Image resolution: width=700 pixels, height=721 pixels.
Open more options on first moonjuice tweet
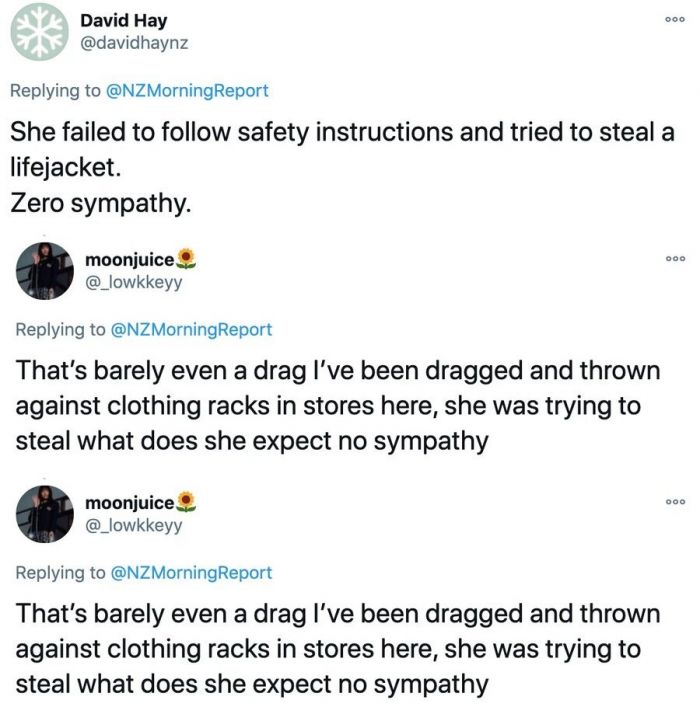tap(675, 258)
